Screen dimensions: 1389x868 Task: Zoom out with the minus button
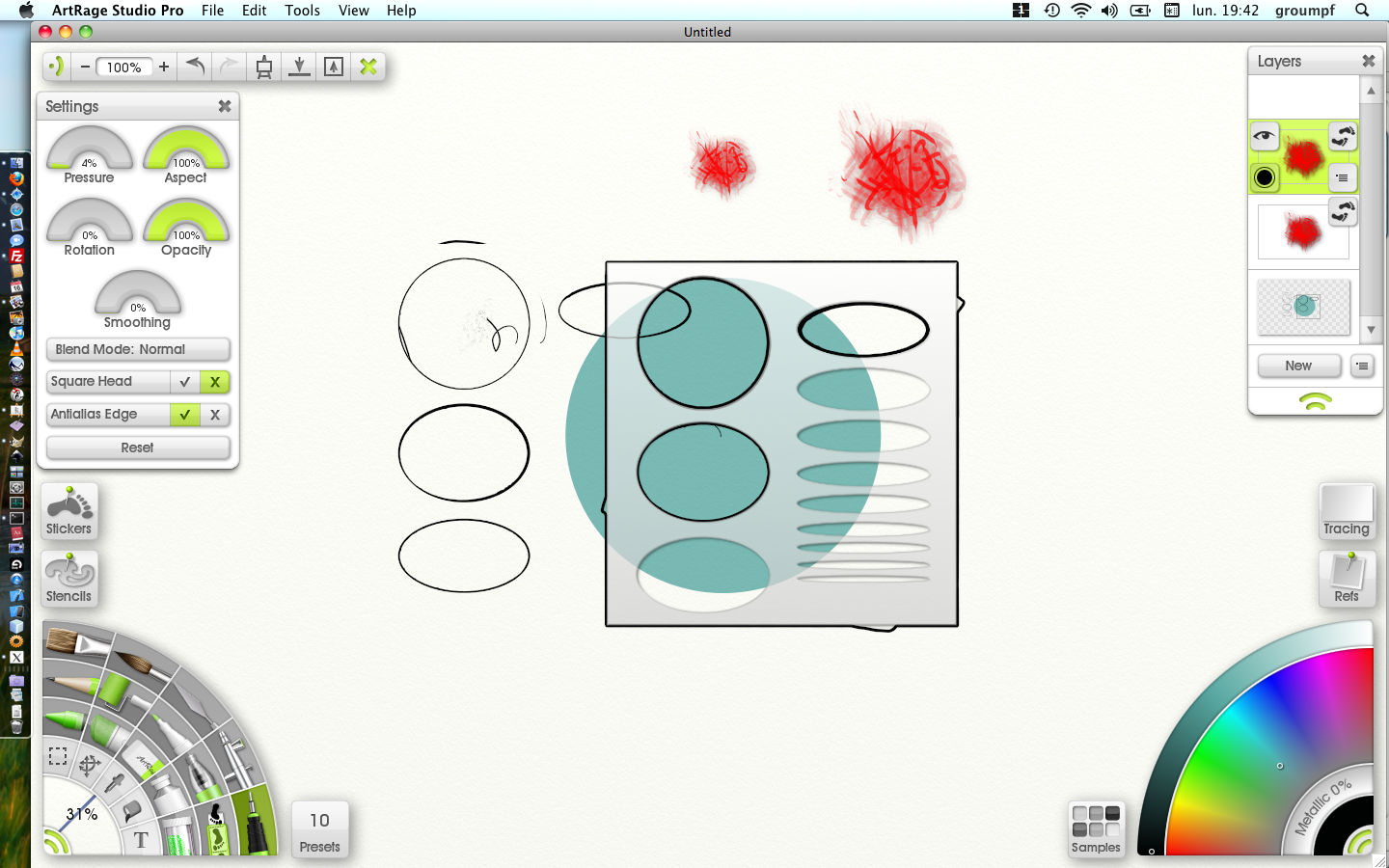[85, 67]
